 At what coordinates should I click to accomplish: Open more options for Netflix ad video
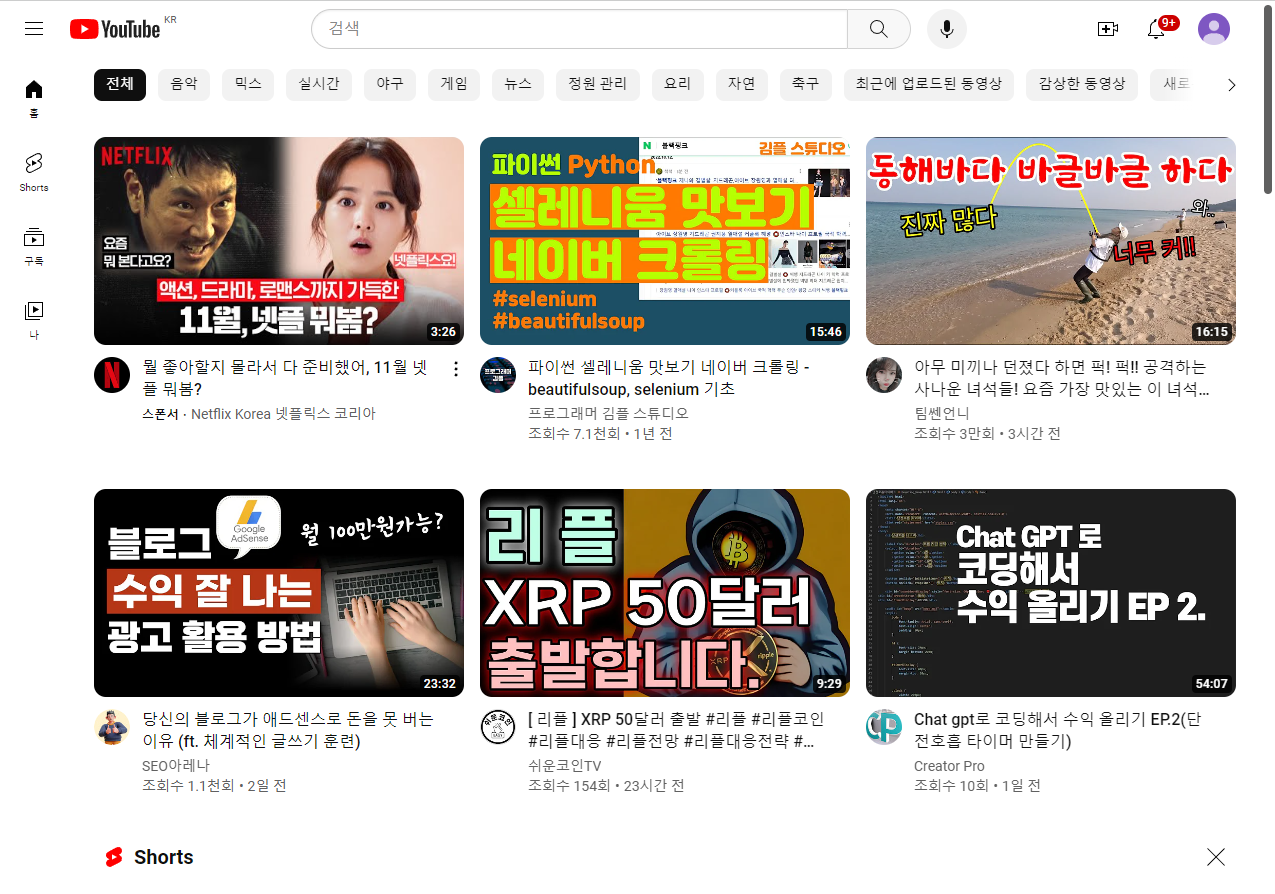pos(456,369)
